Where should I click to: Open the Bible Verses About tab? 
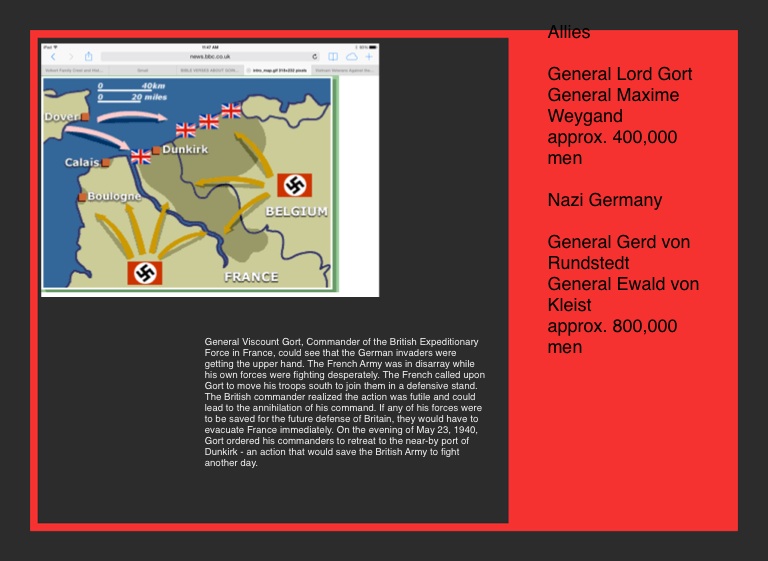coord(208,71)
